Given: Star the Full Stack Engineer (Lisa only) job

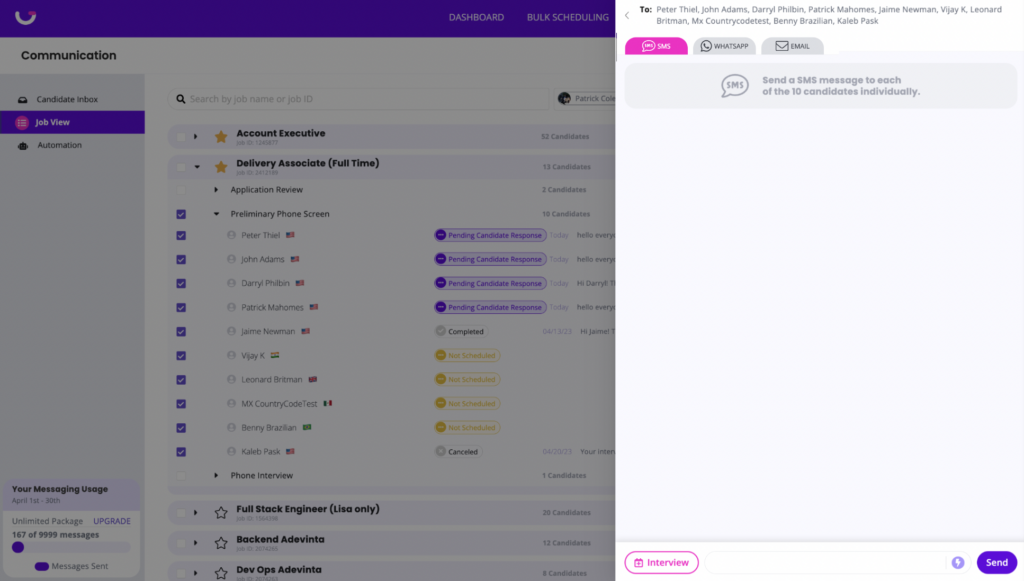Looking at the screenshot, I should click(x=221, y=512).
